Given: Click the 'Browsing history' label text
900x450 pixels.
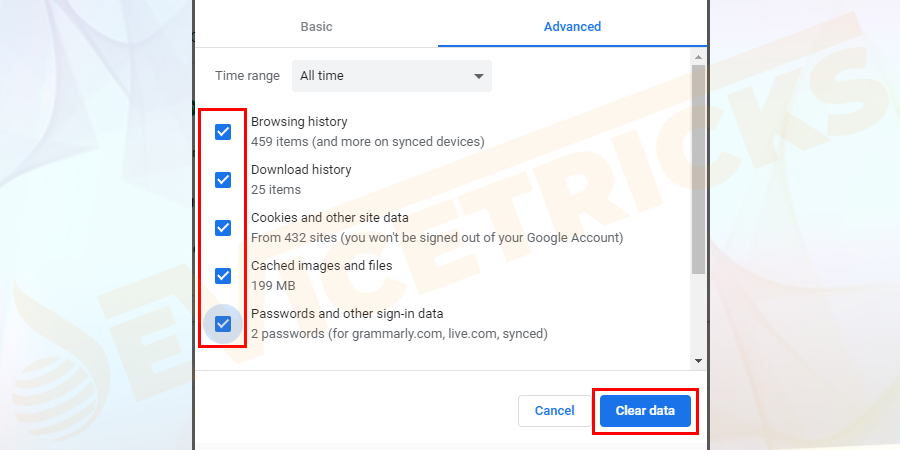Looking at the screenshot, I should point(299,122).
